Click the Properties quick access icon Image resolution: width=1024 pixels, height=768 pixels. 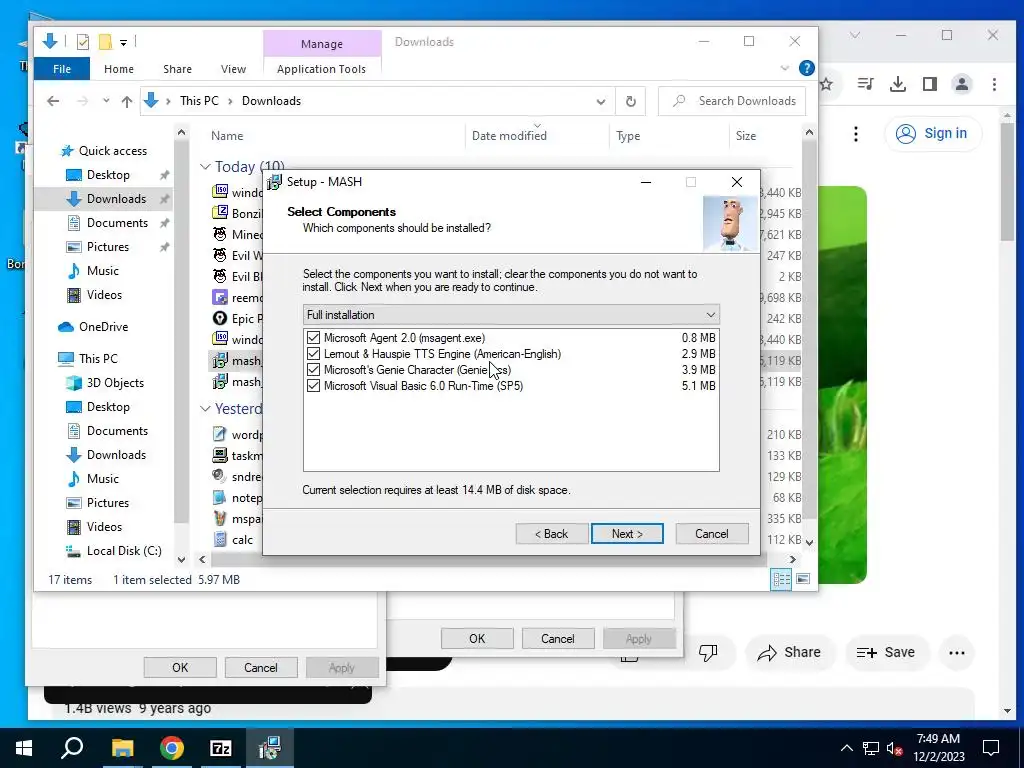tap(83, 42)
